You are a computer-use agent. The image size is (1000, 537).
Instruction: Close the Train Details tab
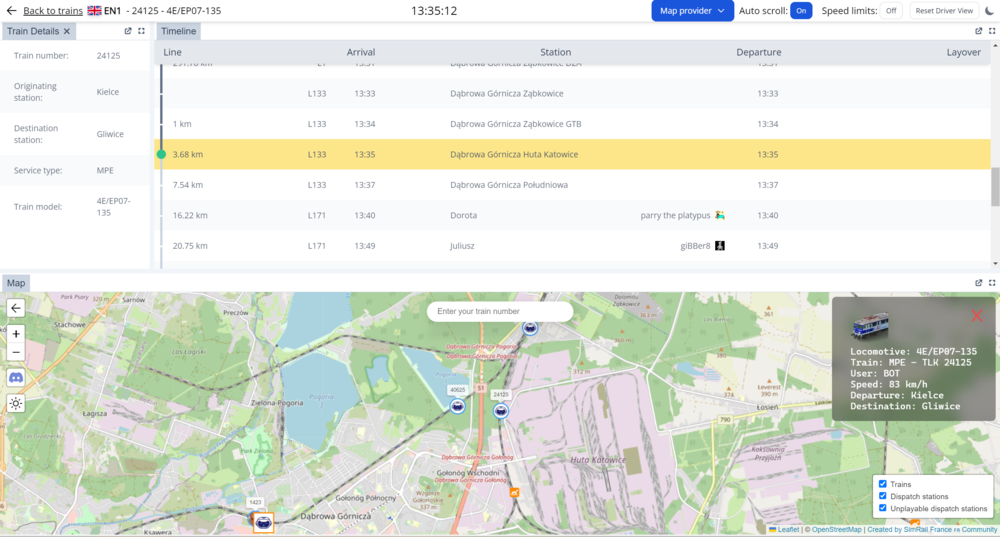pos(67,31)
